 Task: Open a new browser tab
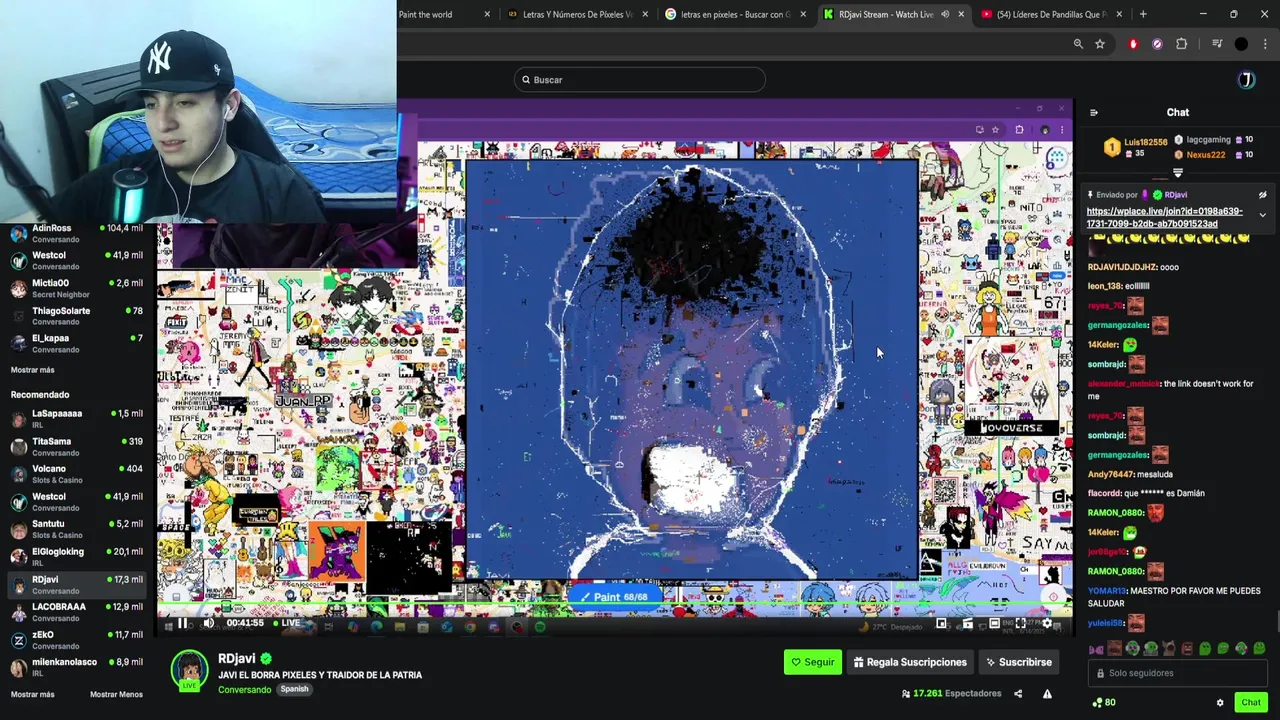(x=1143, y=14)
